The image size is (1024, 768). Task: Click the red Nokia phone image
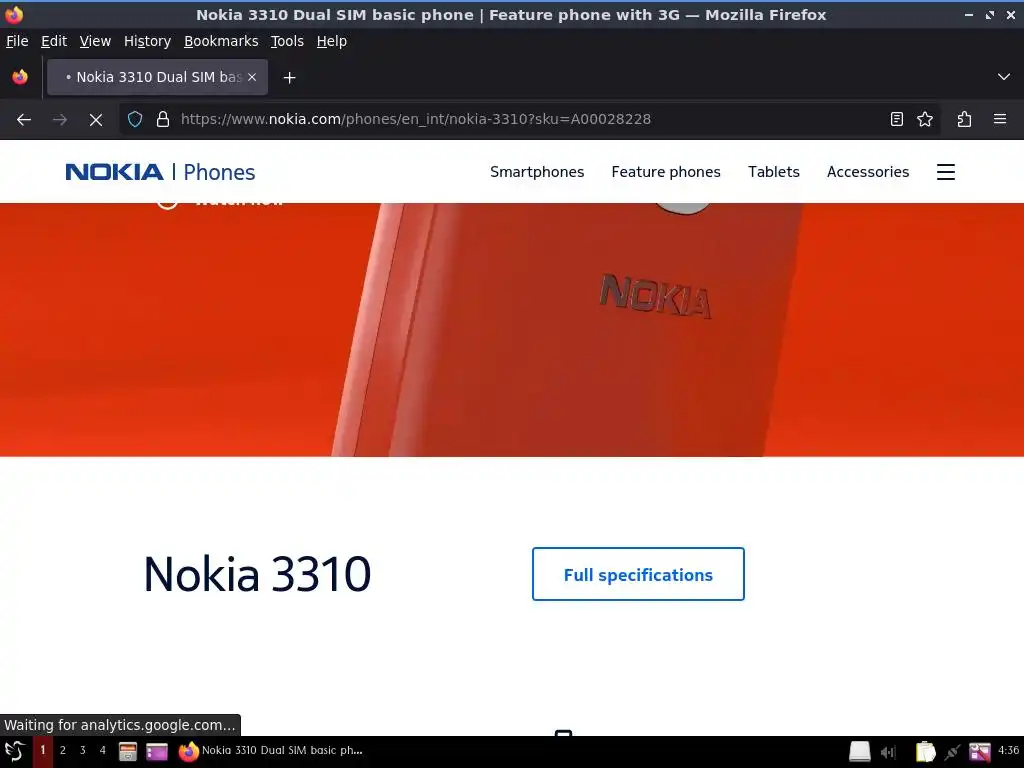pos(512,330)
